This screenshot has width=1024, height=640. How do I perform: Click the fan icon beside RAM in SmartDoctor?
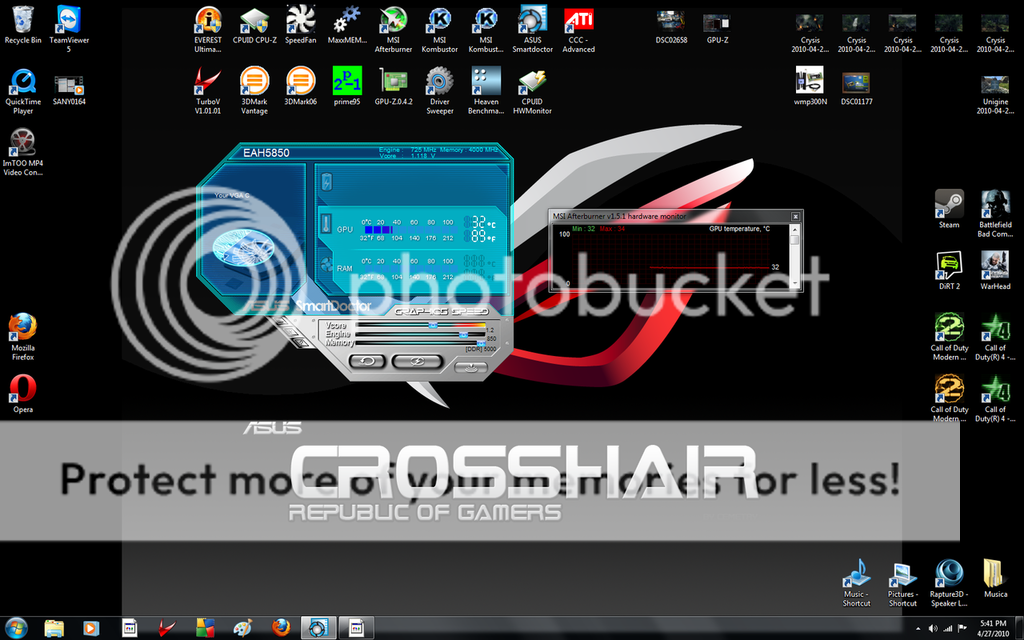[x=326, y=264]
